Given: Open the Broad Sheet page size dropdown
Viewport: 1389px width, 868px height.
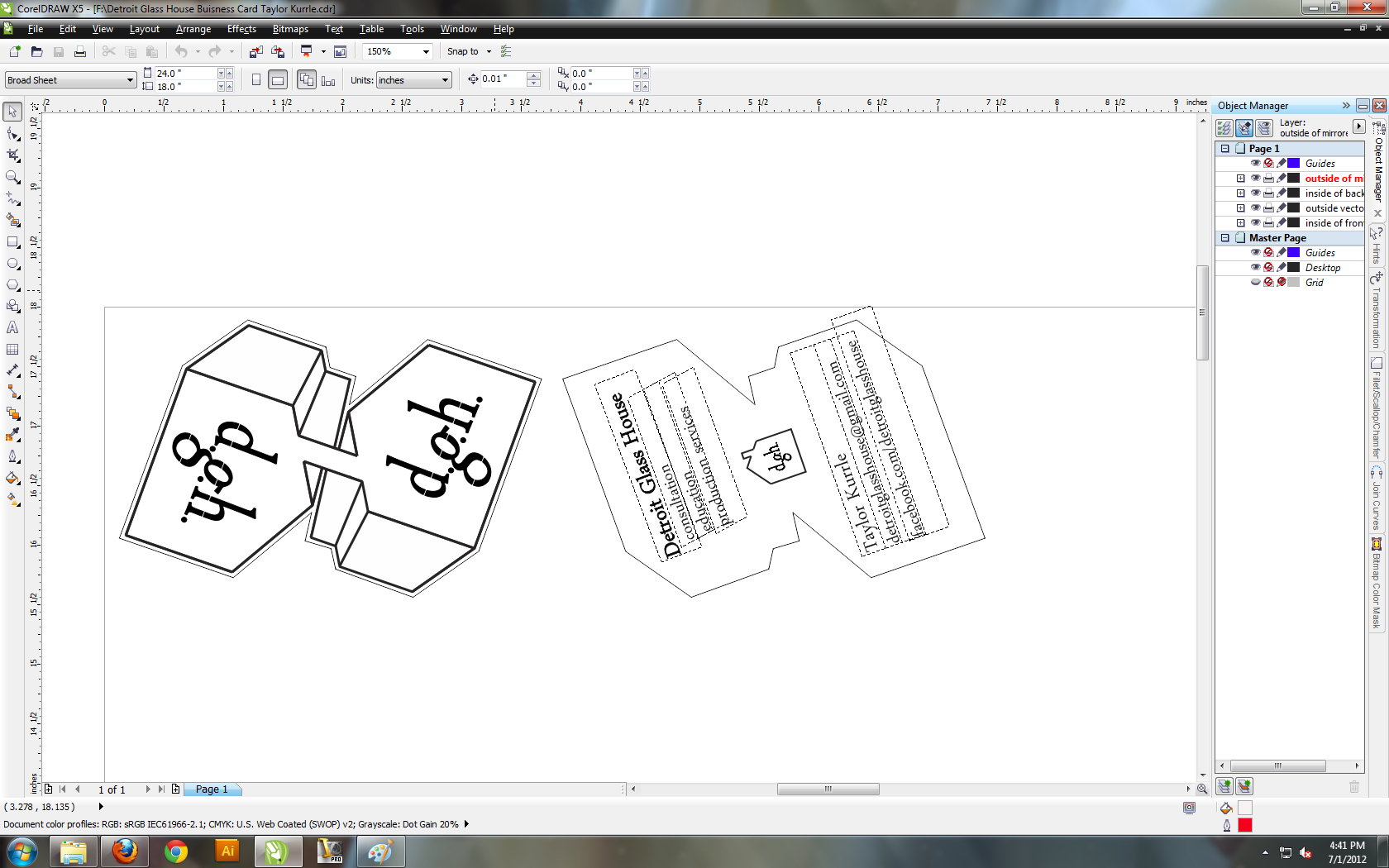Looking at the screenshot, I should click(x=130, y=80).
